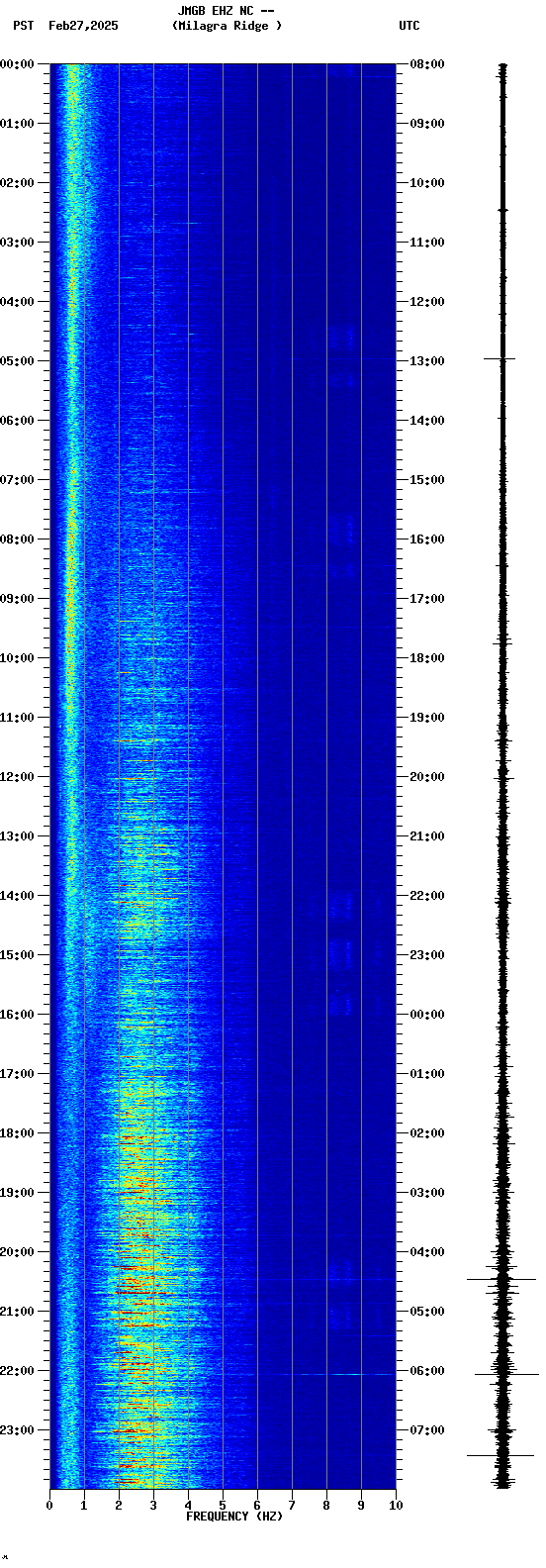
Task: Click the 5 Hz frequency tick label
Action: pos(223,1506)
